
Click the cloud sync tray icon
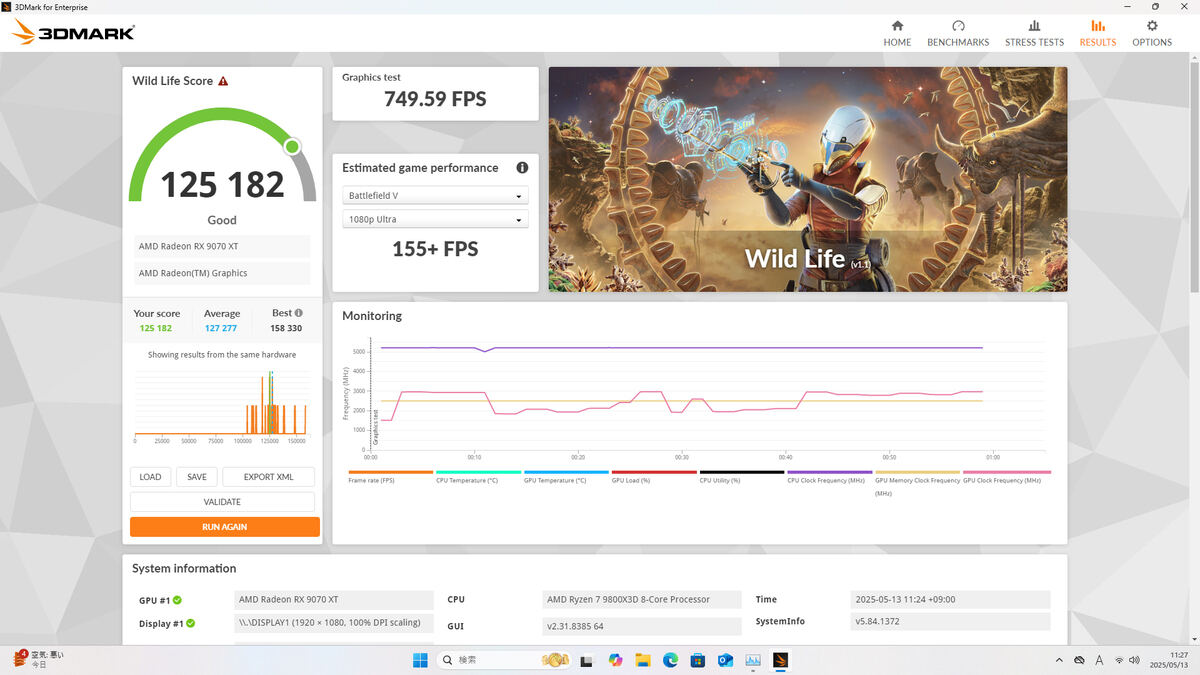[1079, 660]
